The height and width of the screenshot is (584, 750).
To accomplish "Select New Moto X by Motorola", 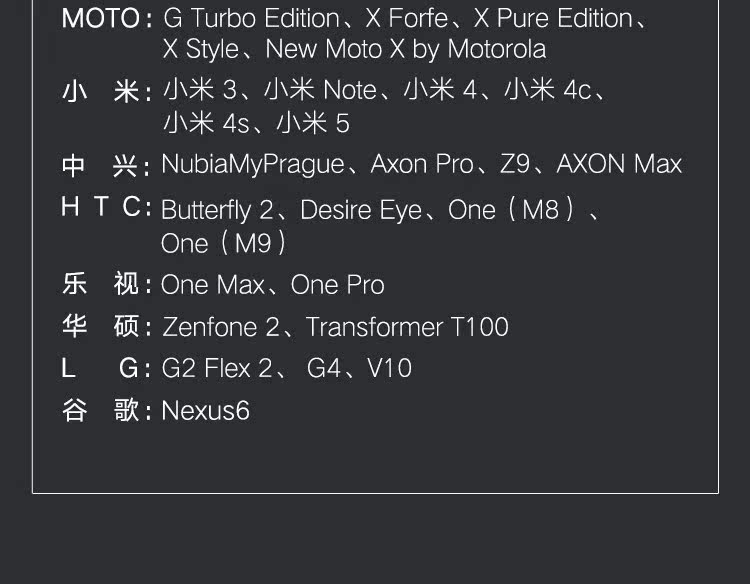I will 406,49.
